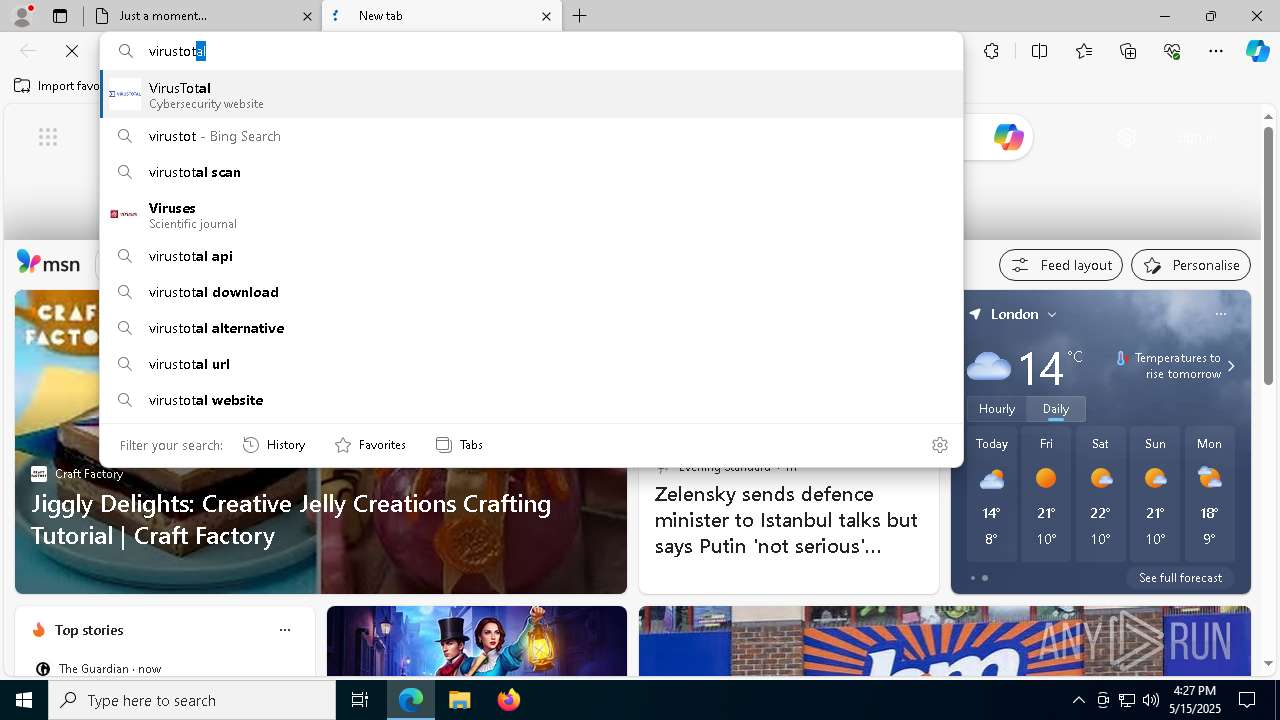Open File Explorer from taskbar
The width and height of the screenshot is (1280, 720).
click(459, 700)
